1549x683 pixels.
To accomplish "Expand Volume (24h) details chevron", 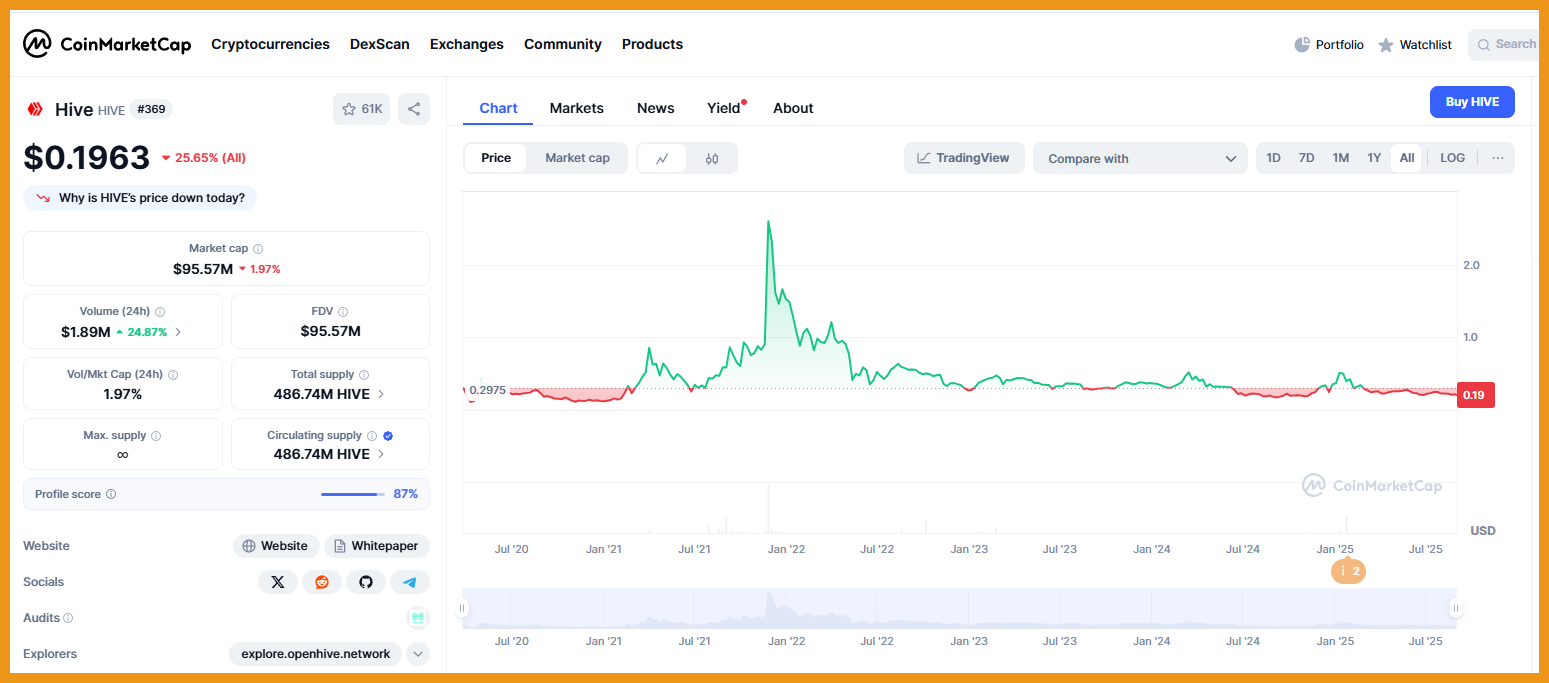I will coord(178,331).
